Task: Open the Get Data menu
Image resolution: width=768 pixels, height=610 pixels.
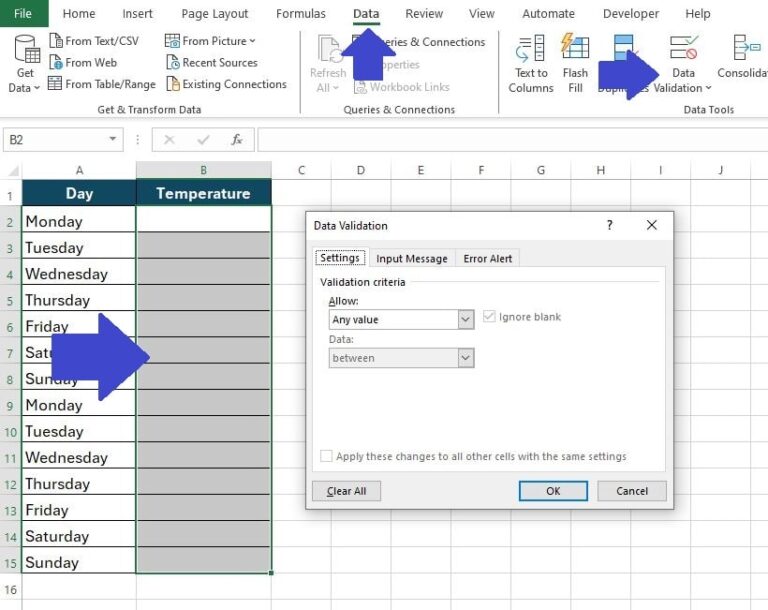Action: (24, 64)
